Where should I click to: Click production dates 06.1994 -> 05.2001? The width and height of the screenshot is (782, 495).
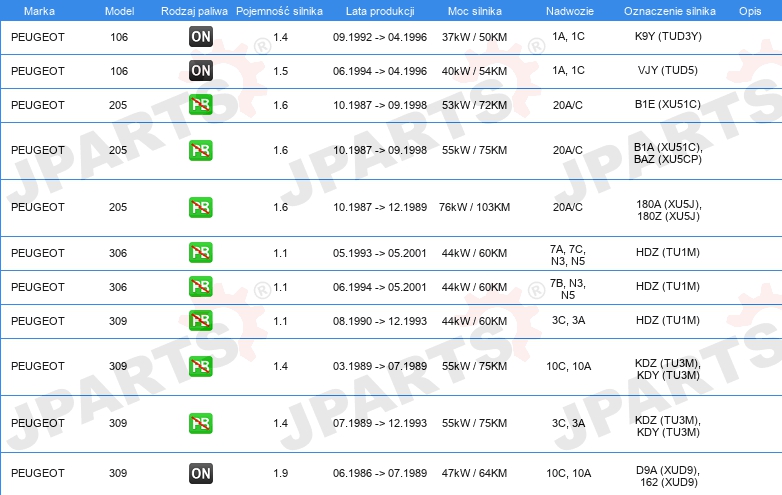point(380,287)
